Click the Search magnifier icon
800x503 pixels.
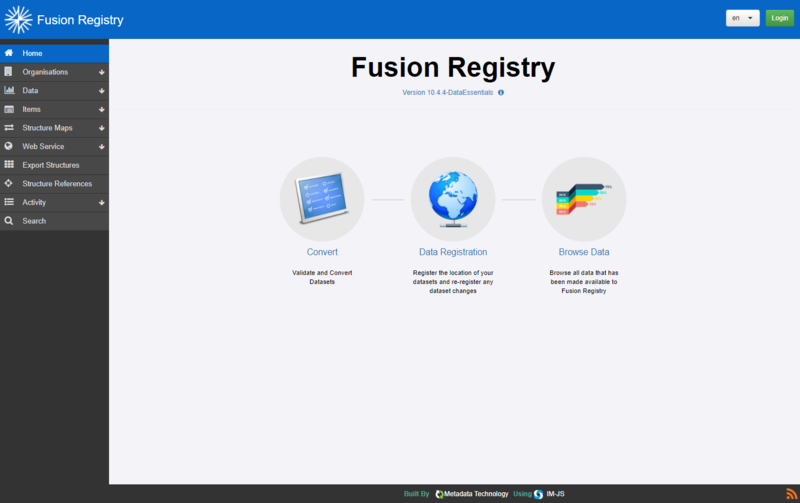(9, 220)
